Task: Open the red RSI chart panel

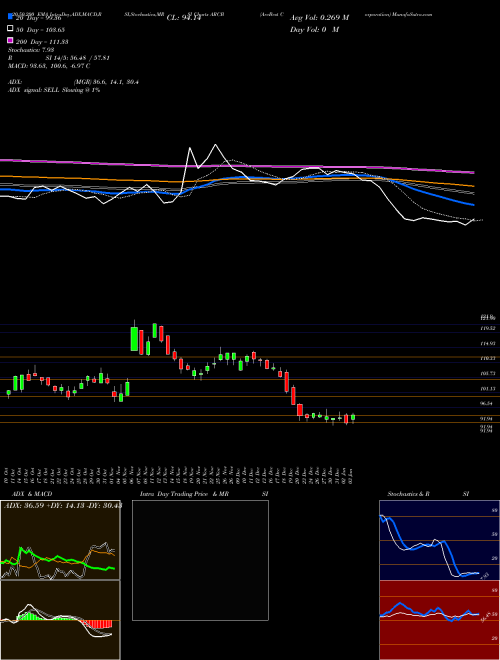Action: pyautogui.click(x=439, y=620)
